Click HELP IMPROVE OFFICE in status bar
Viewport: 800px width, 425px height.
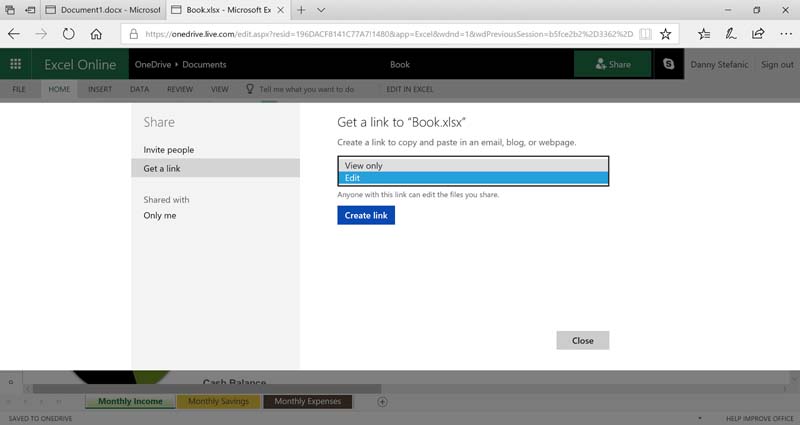[760, 418]
